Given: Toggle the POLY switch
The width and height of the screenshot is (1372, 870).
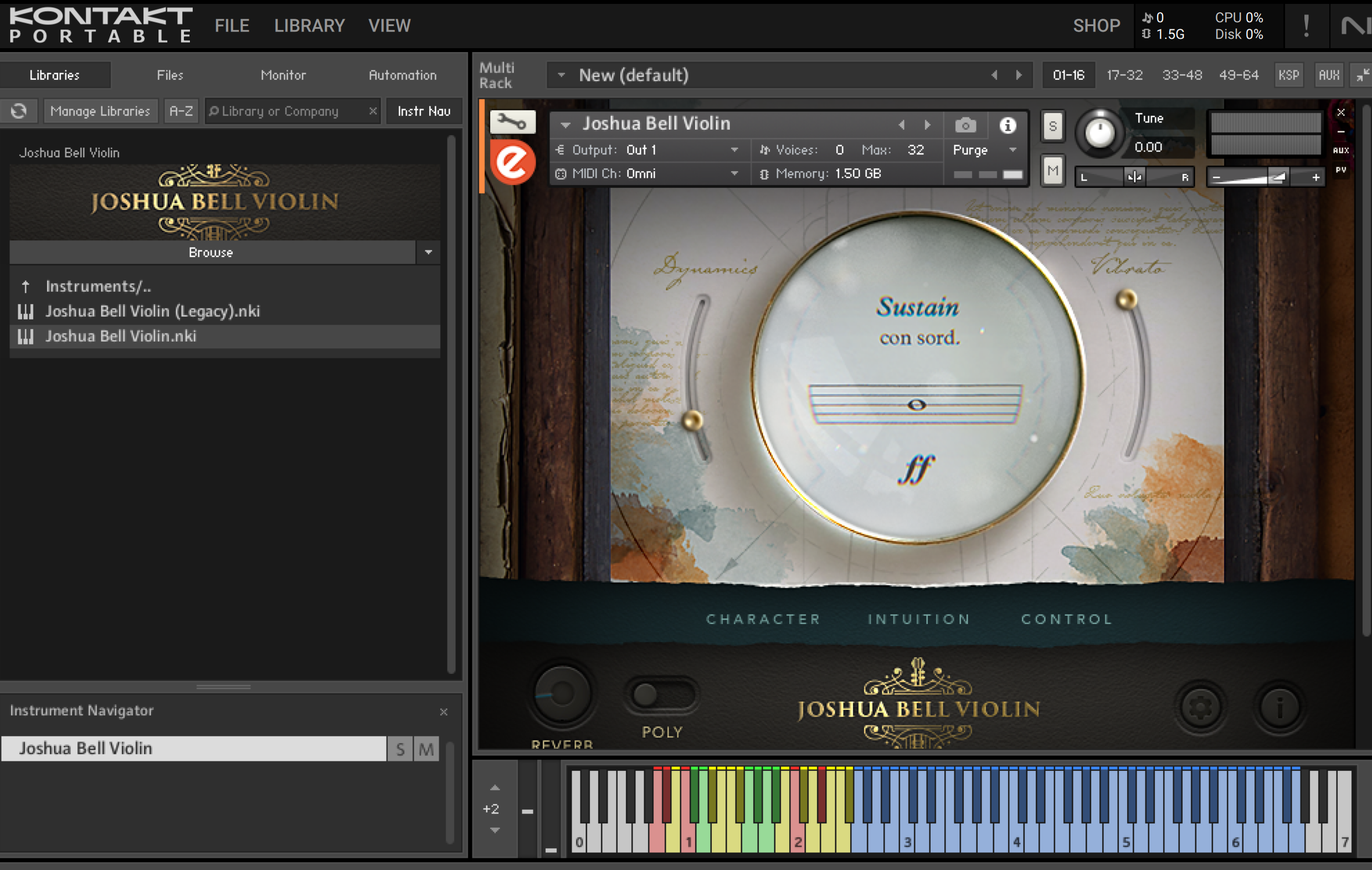Looking at the screenshot, I should tap(661, 694).
